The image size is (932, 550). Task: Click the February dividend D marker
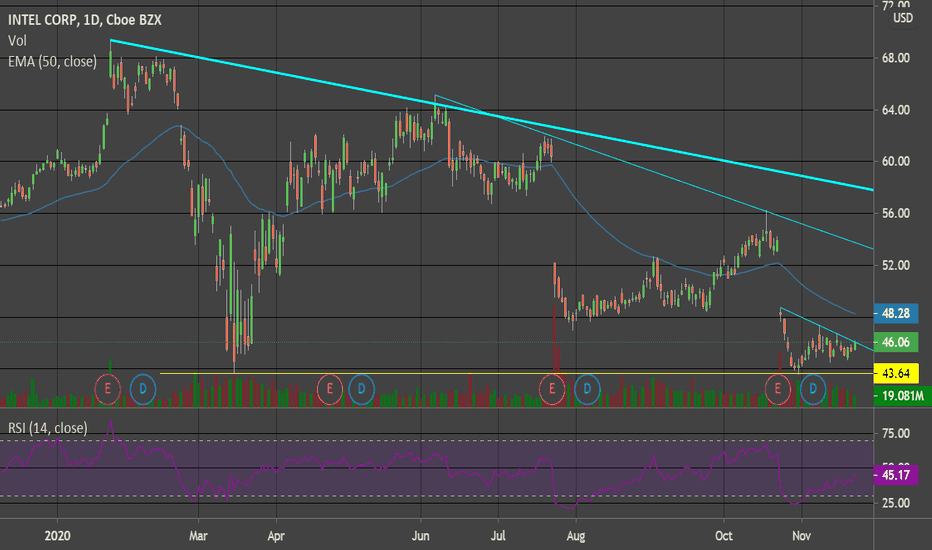(x=143, y=389)
